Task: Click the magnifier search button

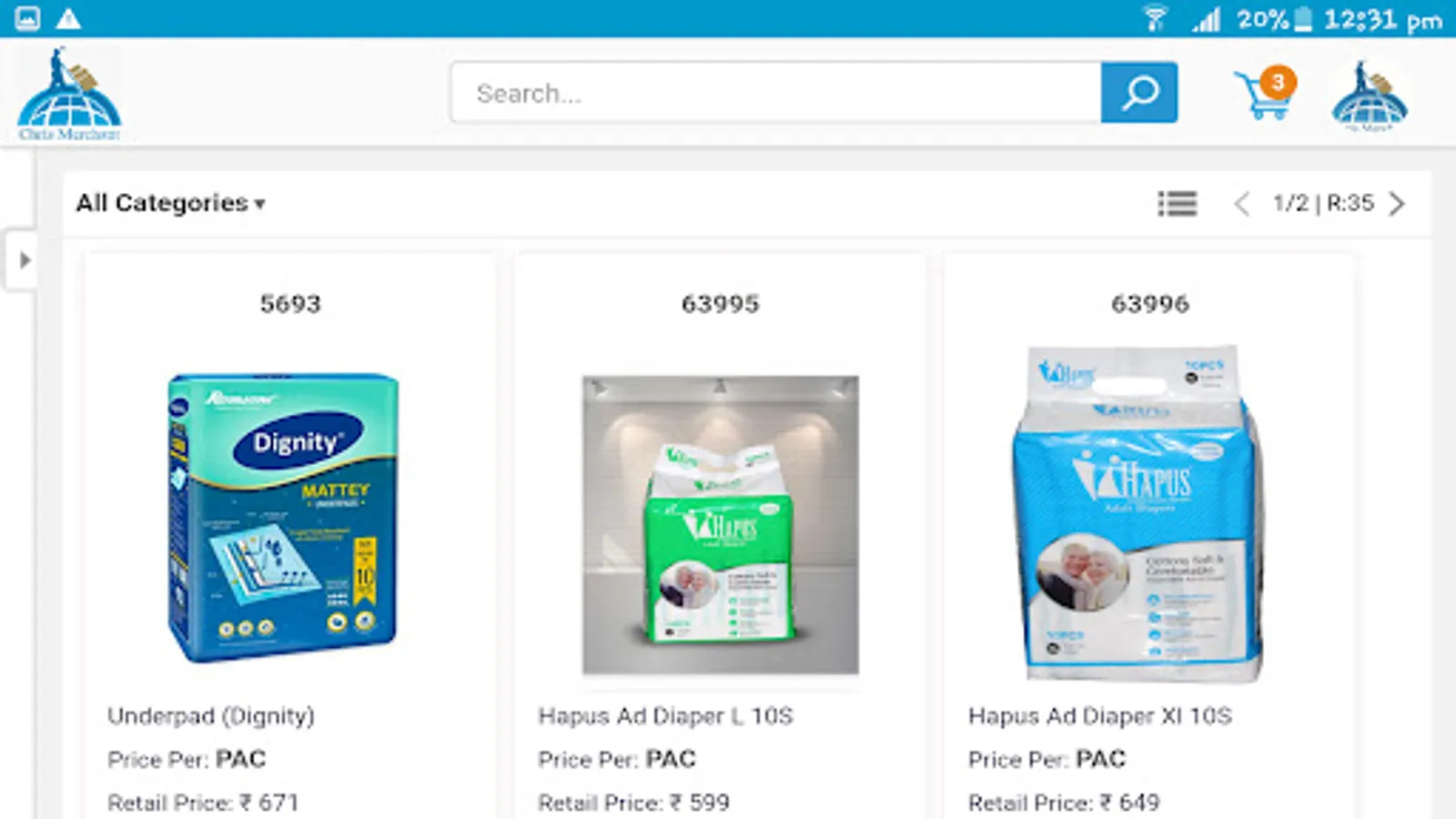Action: pos(1138,92)
